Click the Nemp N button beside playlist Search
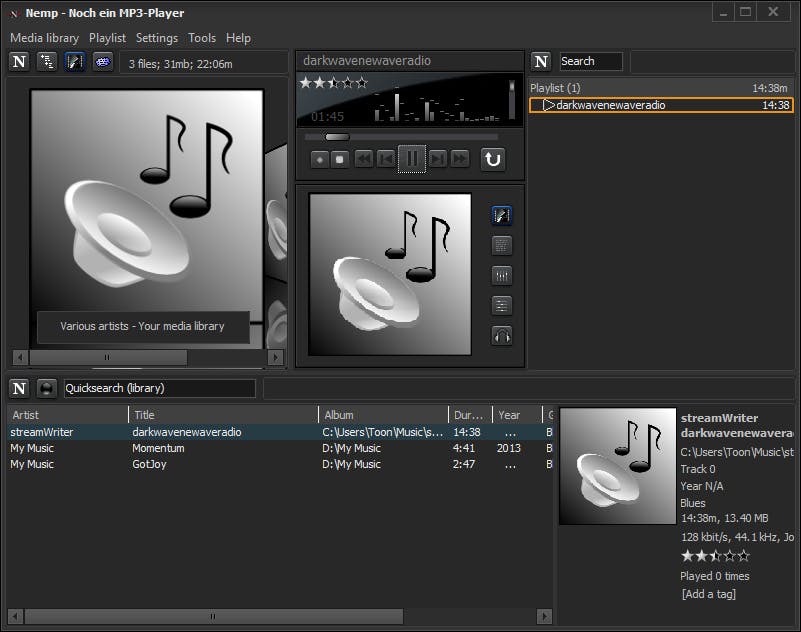The width and height of the screenshot is (801, 632). [541, 62]
